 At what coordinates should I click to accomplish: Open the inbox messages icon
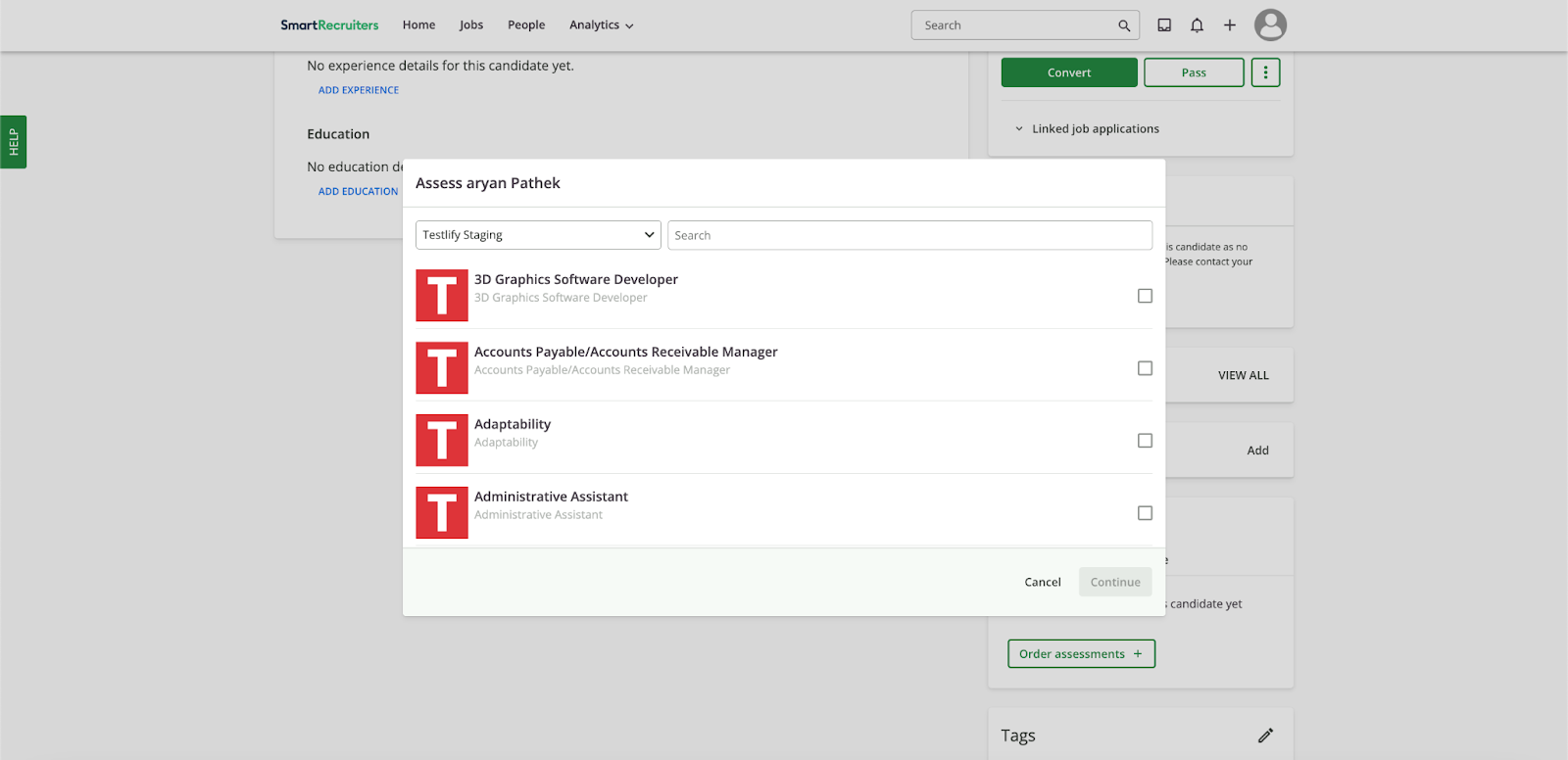coord(1164,25)
